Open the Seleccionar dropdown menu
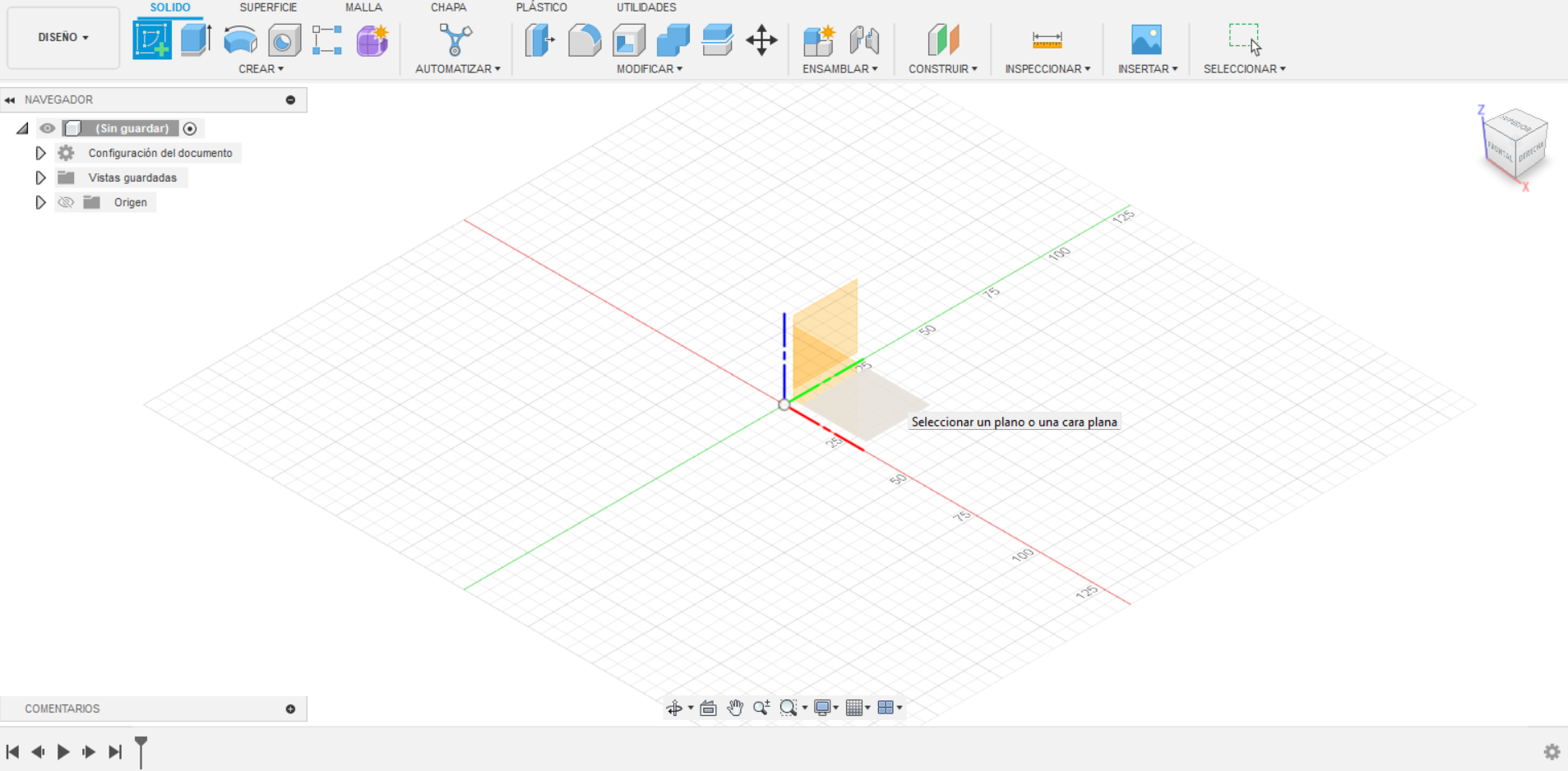 (x=1245, y=69)
